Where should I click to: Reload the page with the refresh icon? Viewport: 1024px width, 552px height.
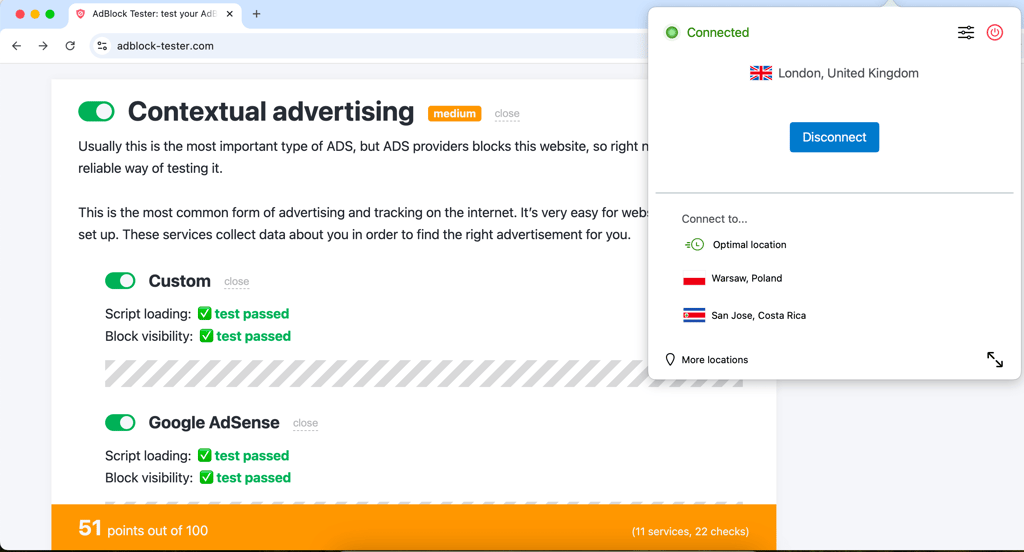tap(70, 46)
